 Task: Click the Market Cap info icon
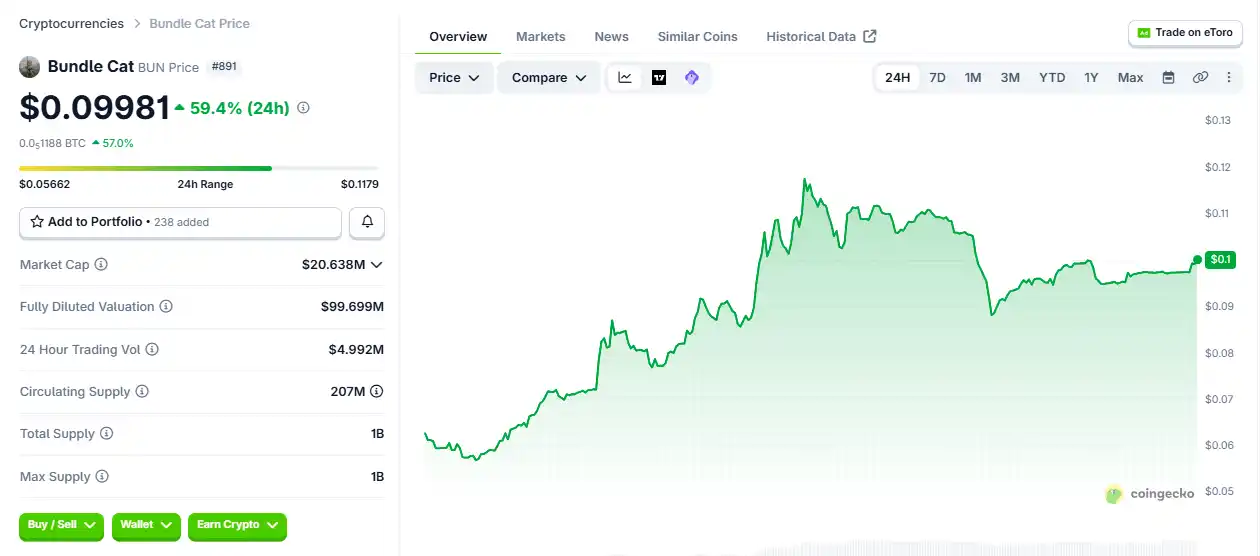click(101, 265)
